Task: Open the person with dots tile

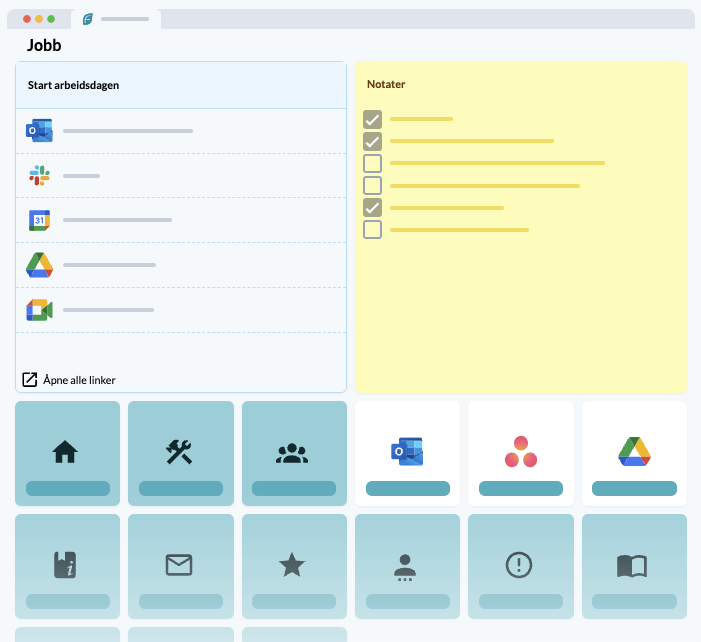Action: 407,566
